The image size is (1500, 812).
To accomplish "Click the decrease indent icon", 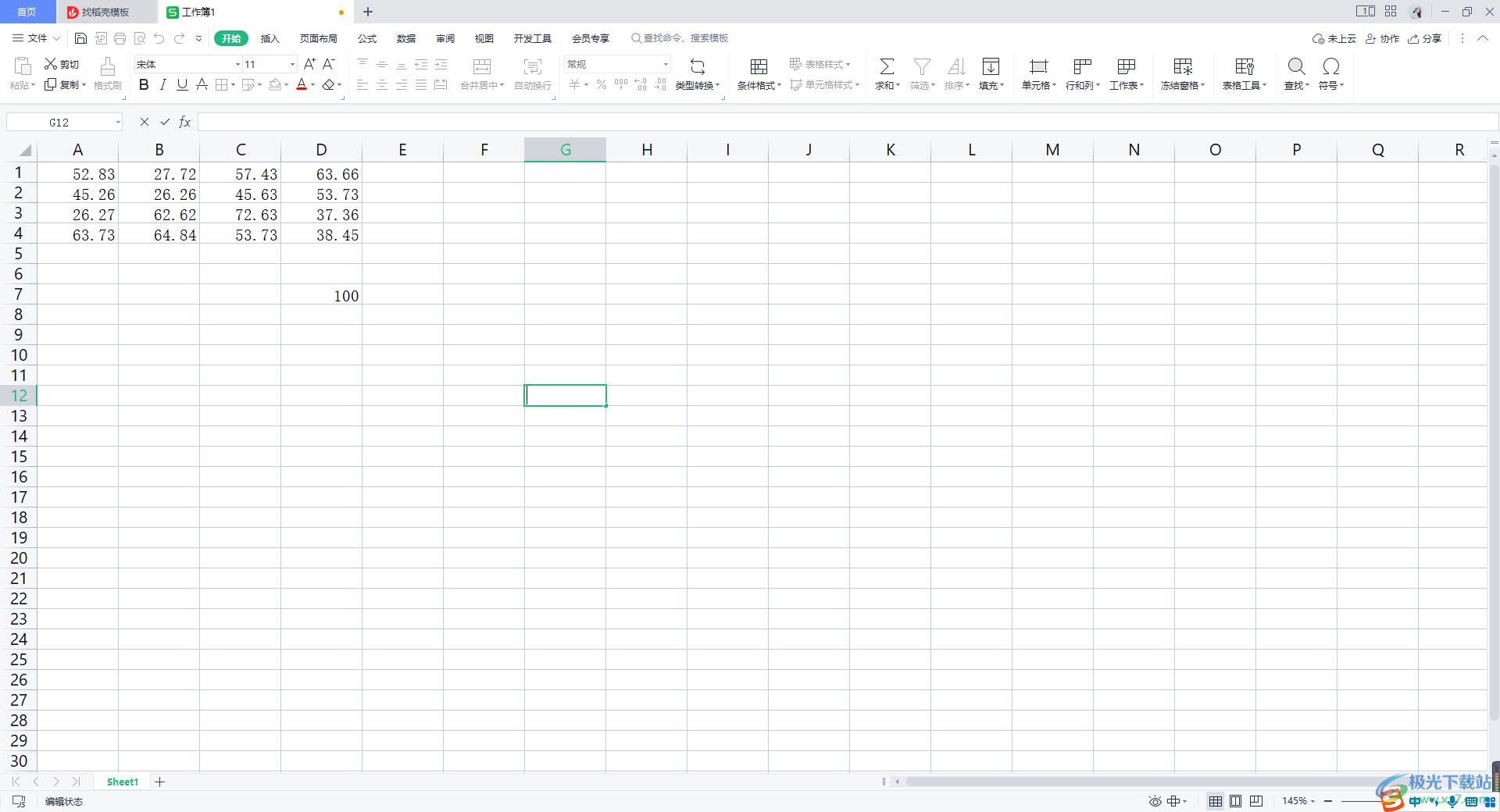I will coord(421,64).
